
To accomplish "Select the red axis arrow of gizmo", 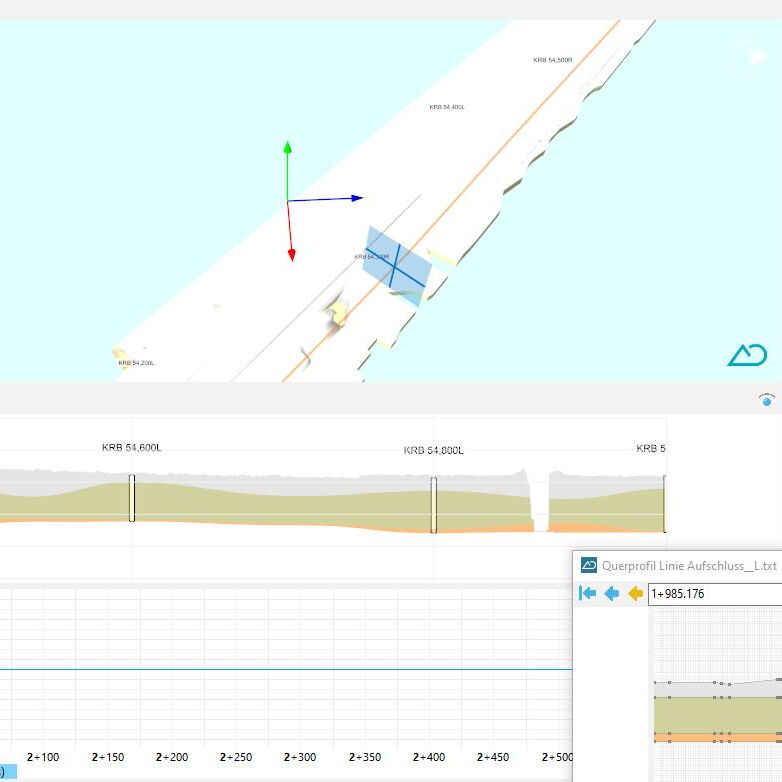I will coord(292,255).
